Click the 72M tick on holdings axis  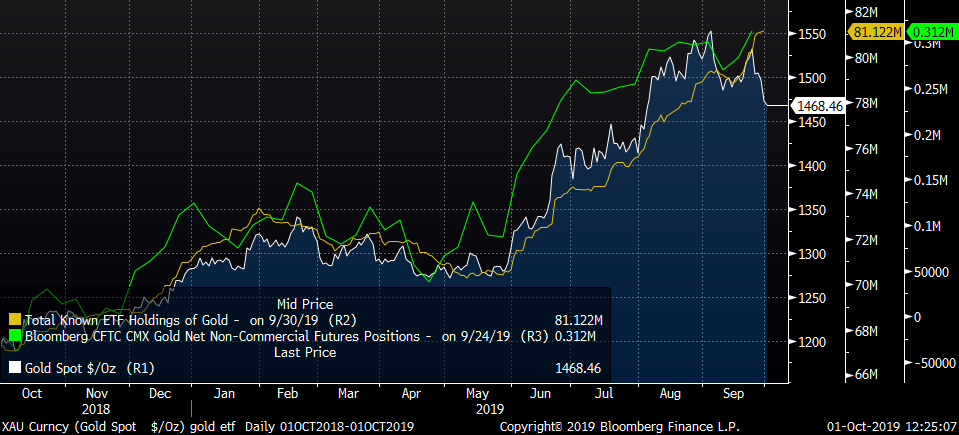(x=867, y=240)
